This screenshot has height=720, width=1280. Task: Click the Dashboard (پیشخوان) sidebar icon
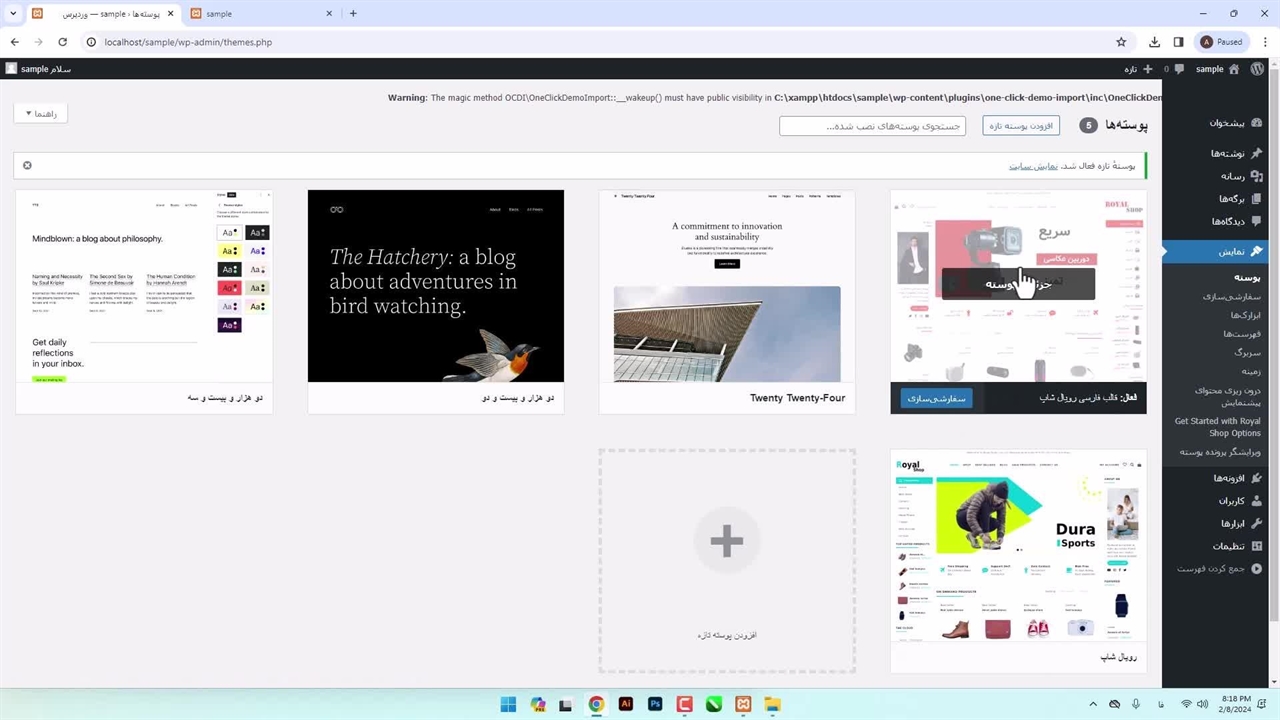1257,123
